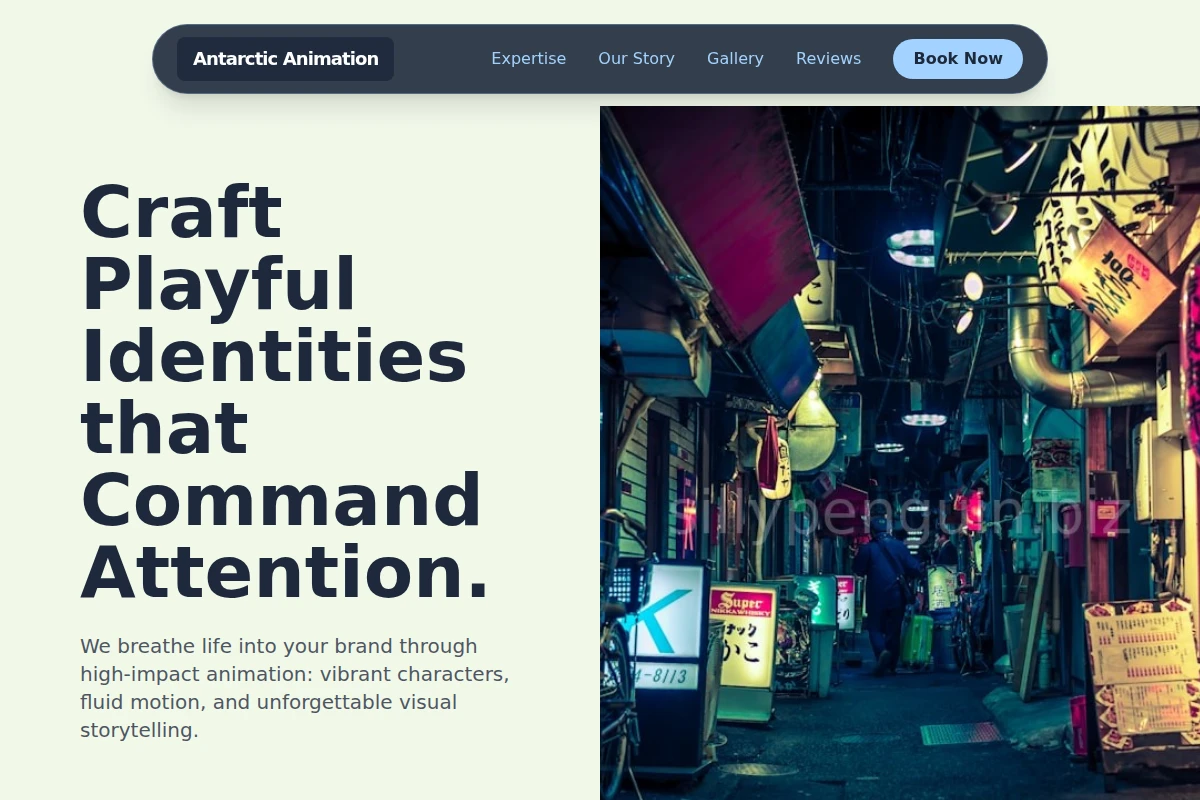Image resolution: width=1200 pixels, height=800 pixels.
Task: Go to the Our Story page
Action: coord(636,59)
